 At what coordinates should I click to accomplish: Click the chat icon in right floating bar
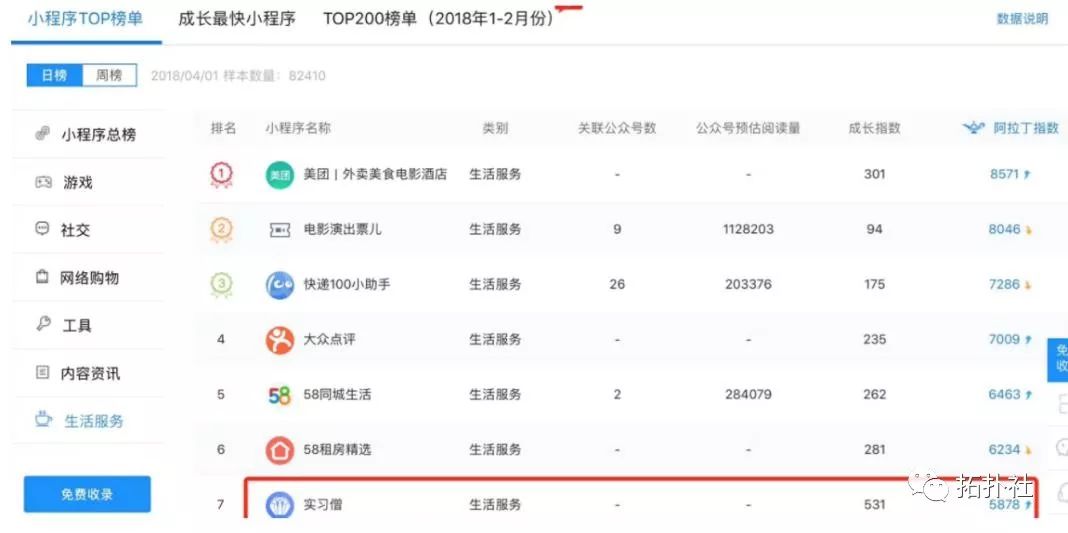(1061, 448)
